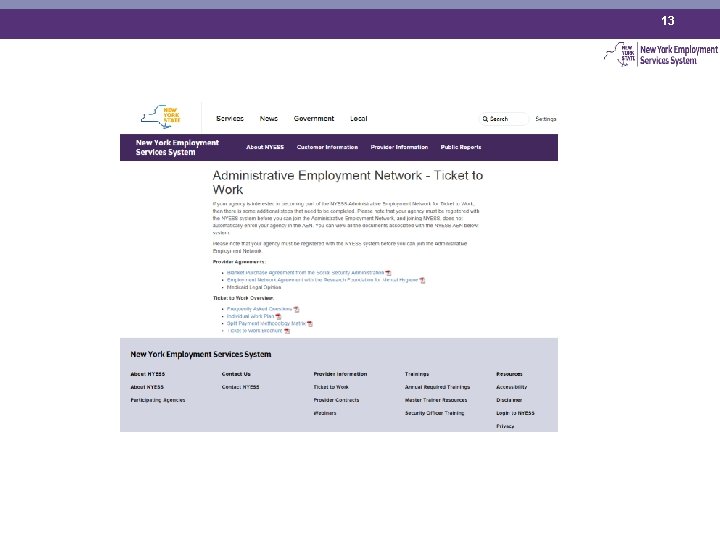Open Employment Network Agreement link
Screen dimensions: 720x540
322,280
